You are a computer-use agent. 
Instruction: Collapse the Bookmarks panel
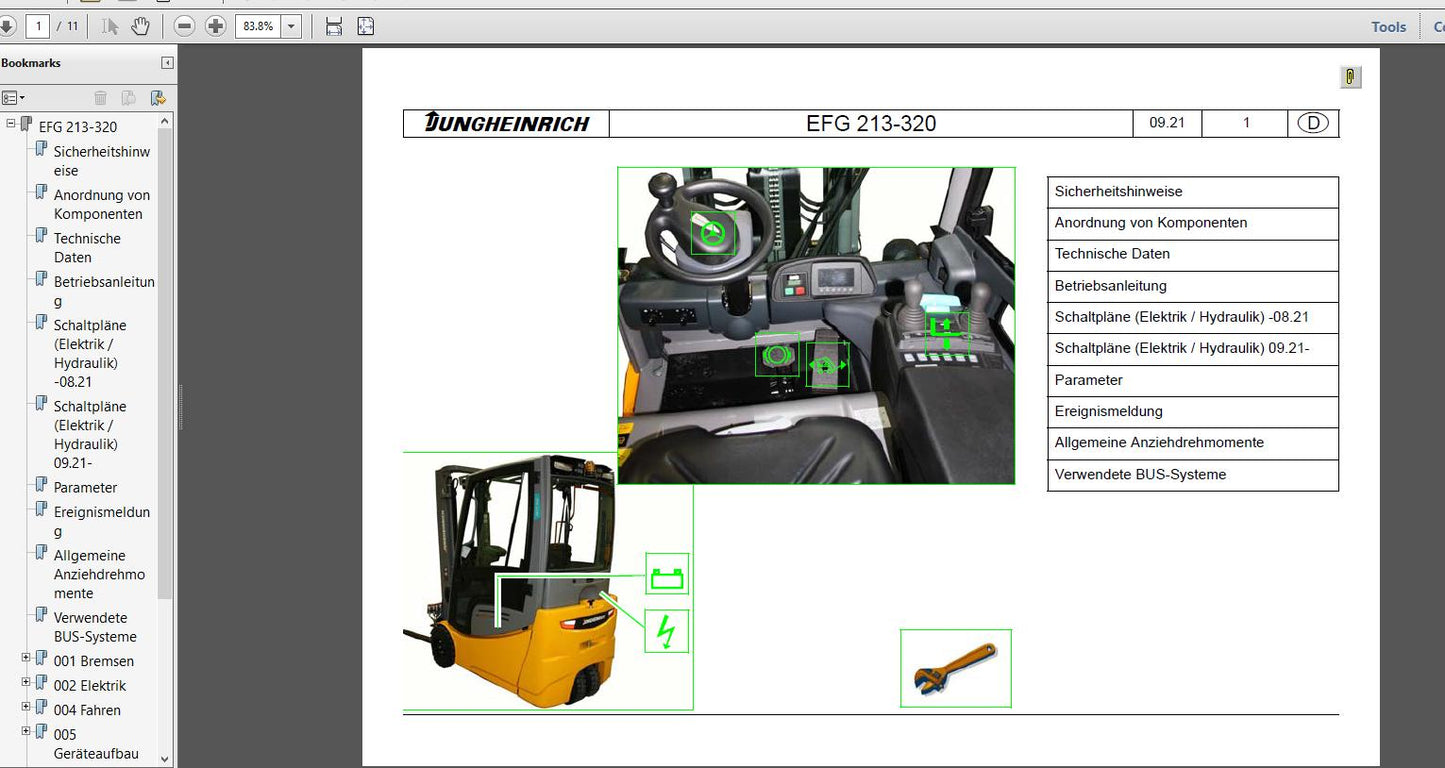point(167,63)
